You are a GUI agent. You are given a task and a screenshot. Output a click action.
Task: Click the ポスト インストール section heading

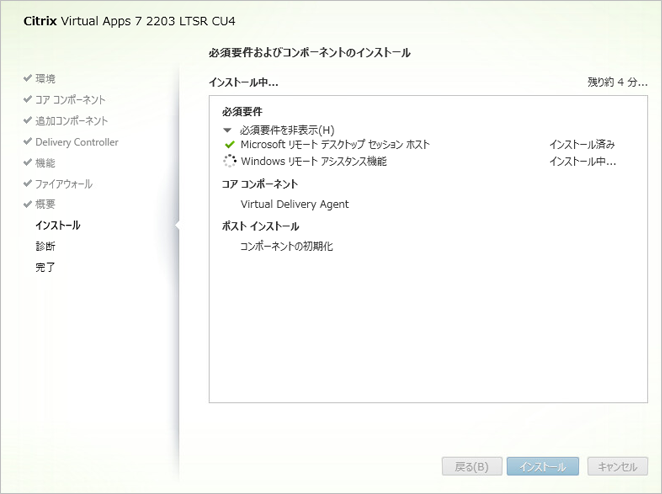(x=260, y=226)
